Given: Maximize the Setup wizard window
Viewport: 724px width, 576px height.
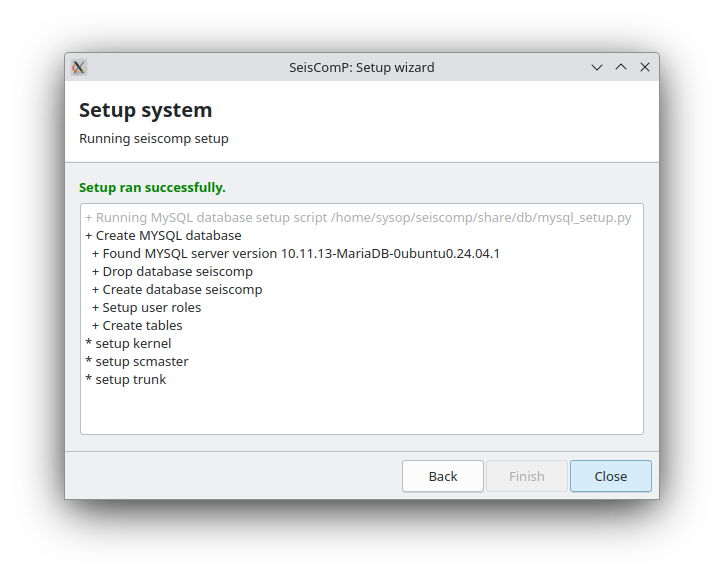Looking at the screenshot, I should 621,67.
